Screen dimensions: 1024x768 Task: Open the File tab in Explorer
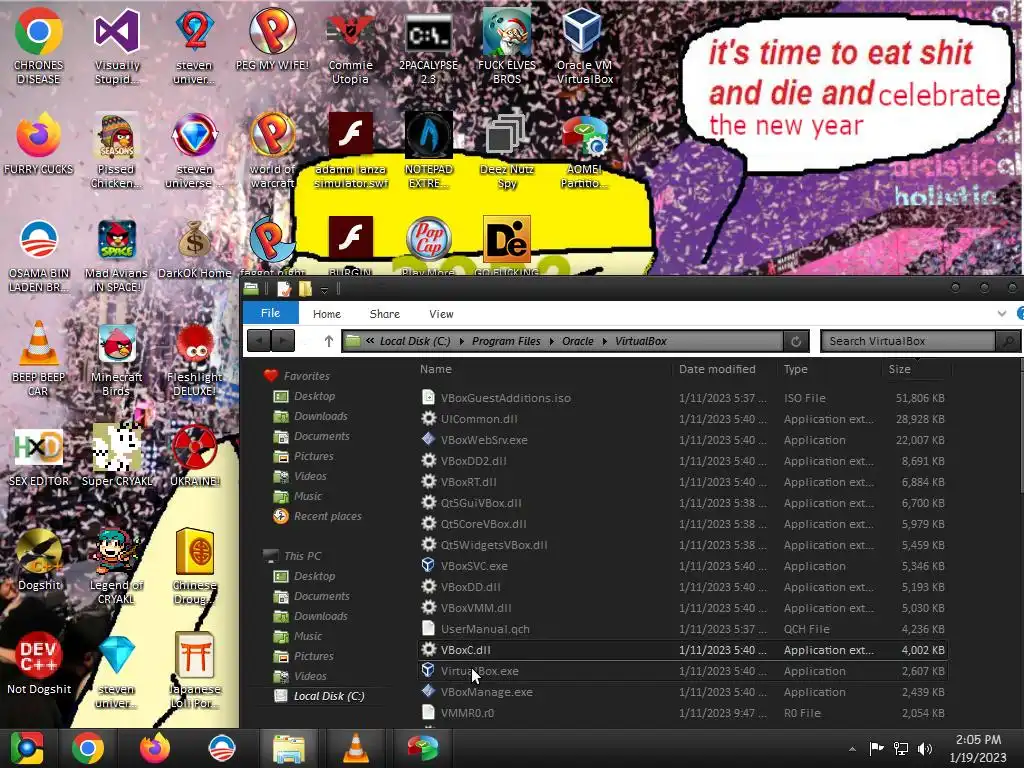point(270,313)
